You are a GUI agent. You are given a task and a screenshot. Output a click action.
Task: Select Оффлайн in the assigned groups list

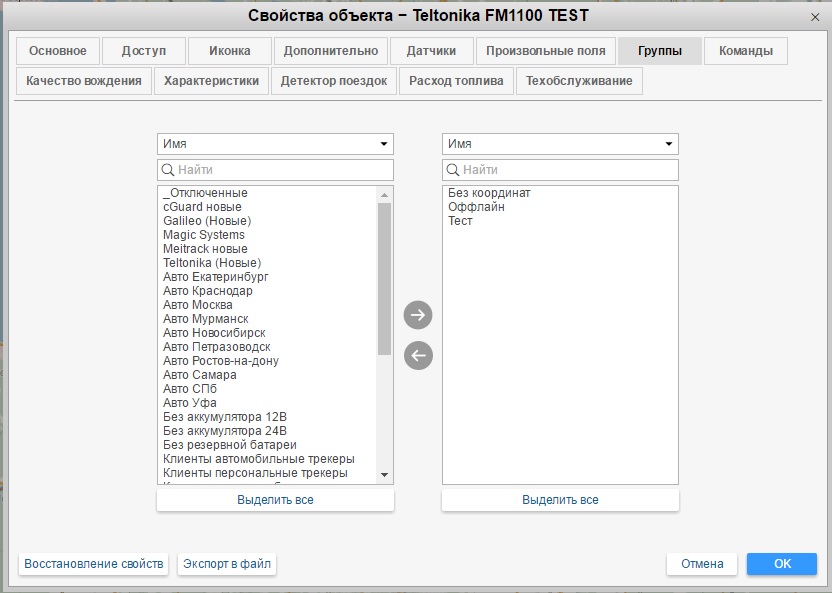(x=476, y=207)
